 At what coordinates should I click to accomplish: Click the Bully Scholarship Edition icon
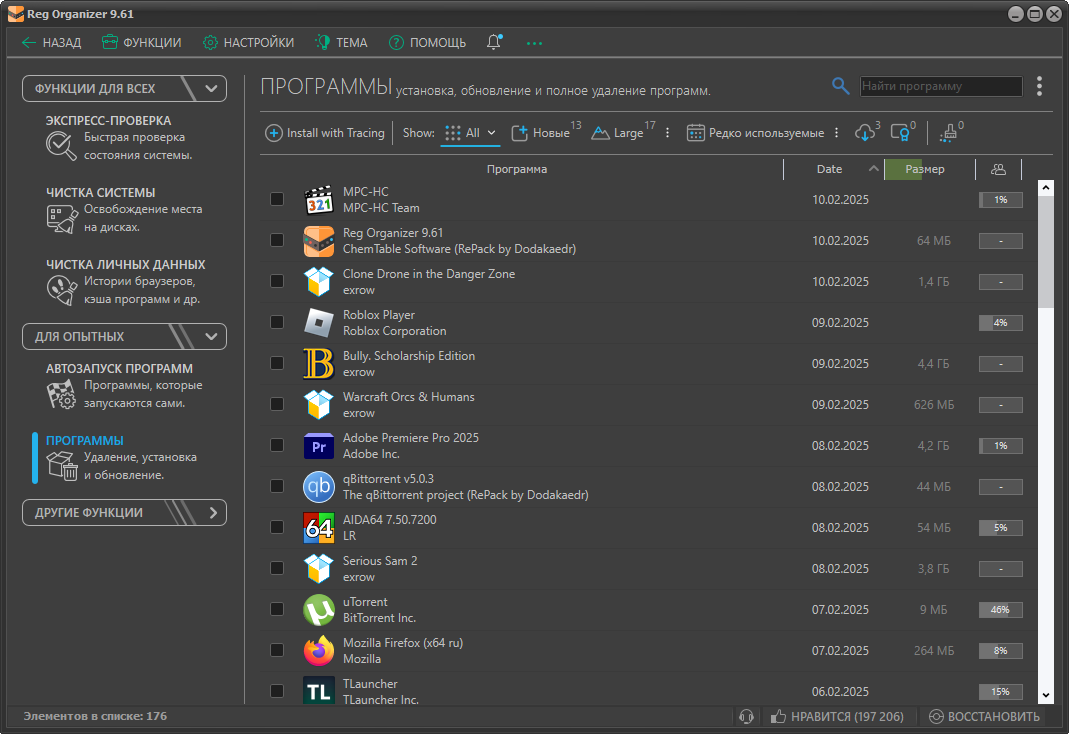coord(318,364)
